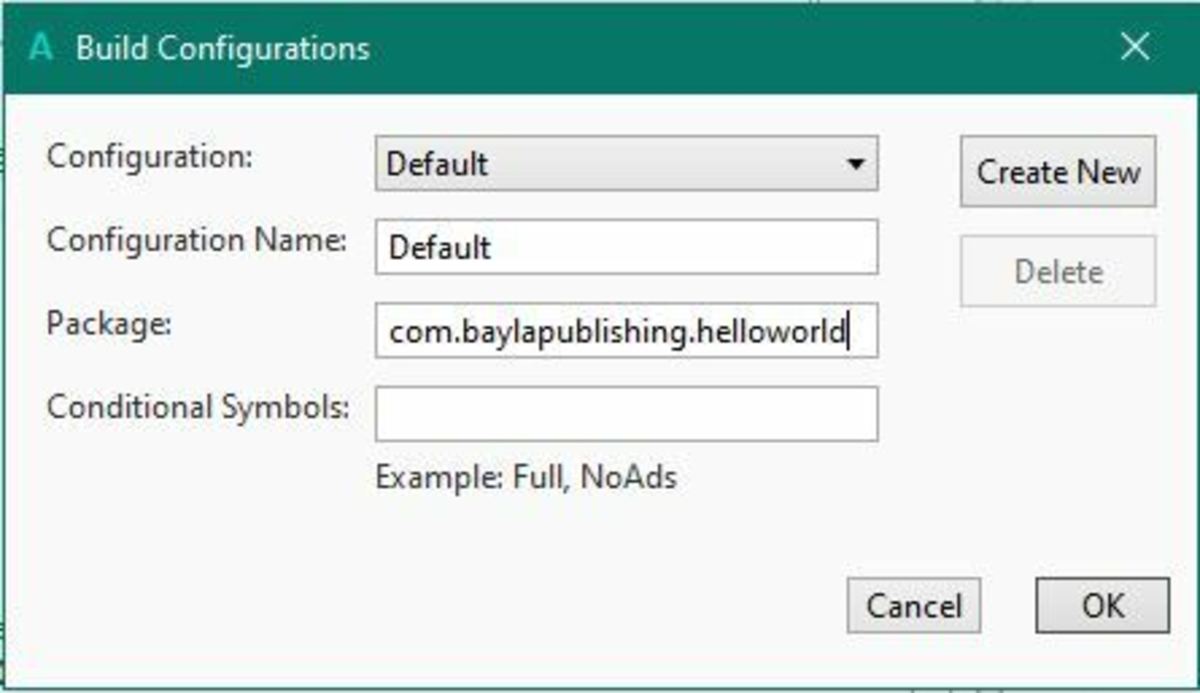The height and width of the screenshot is (693, 1200).
Task: Click the Build Configurations title text
Action: 222,46
